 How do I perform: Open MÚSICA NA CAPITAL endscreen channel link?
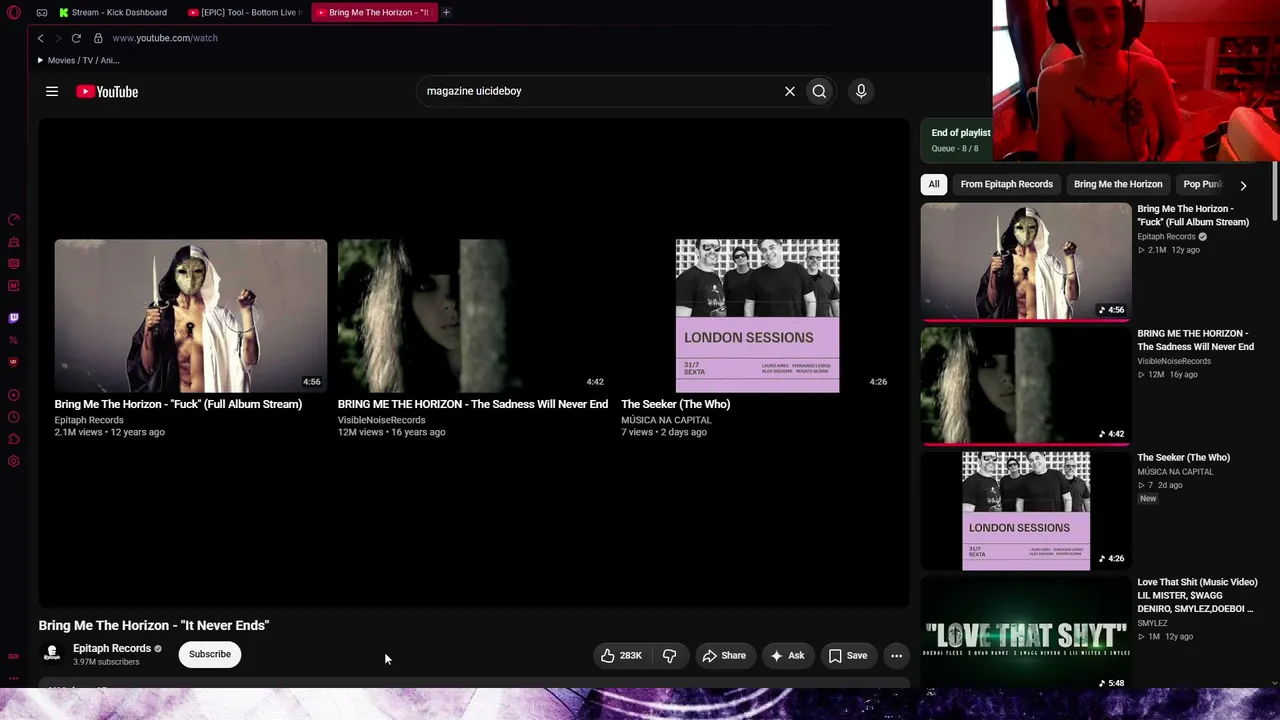point(666,420)
